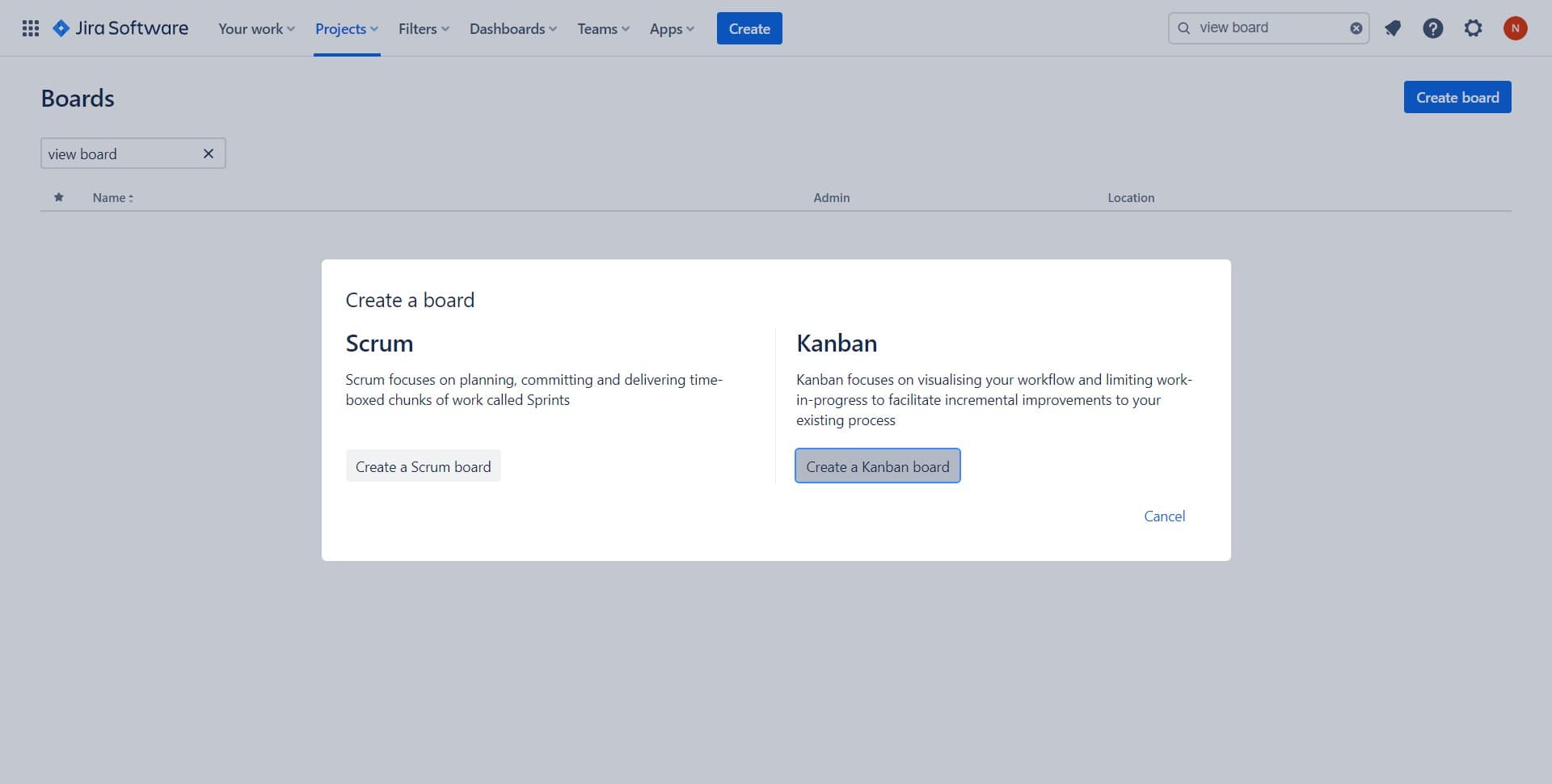Open Jira settings gear
Viewport: 1552px width, 784px height.
(1474, 27)
